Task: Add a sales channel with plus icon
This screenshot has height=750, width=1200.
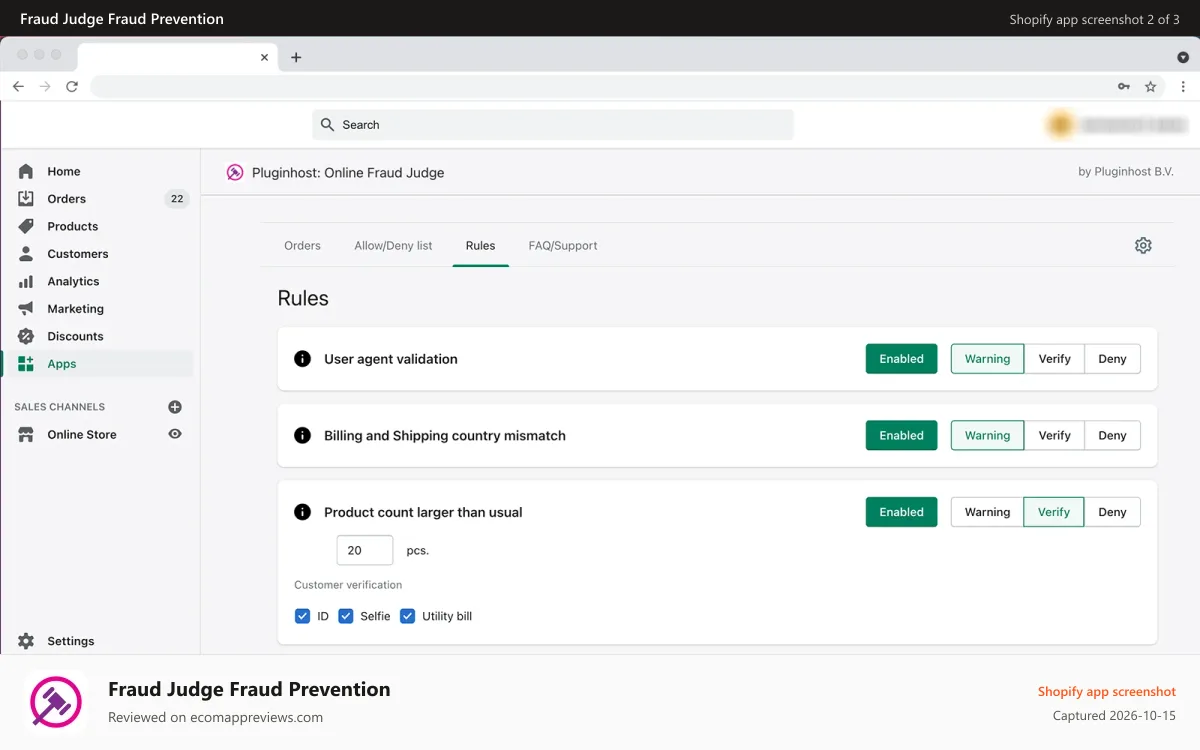Action: coord(175,407)
